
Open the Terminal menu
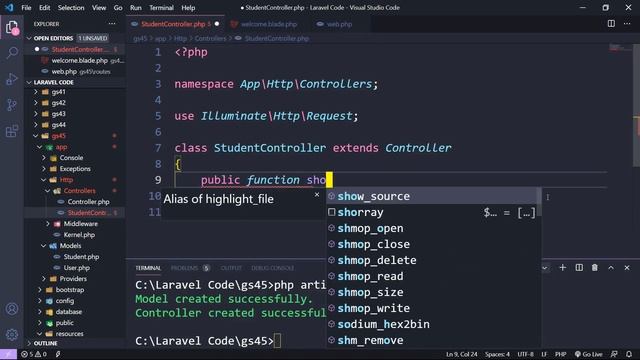click(161, 7)
